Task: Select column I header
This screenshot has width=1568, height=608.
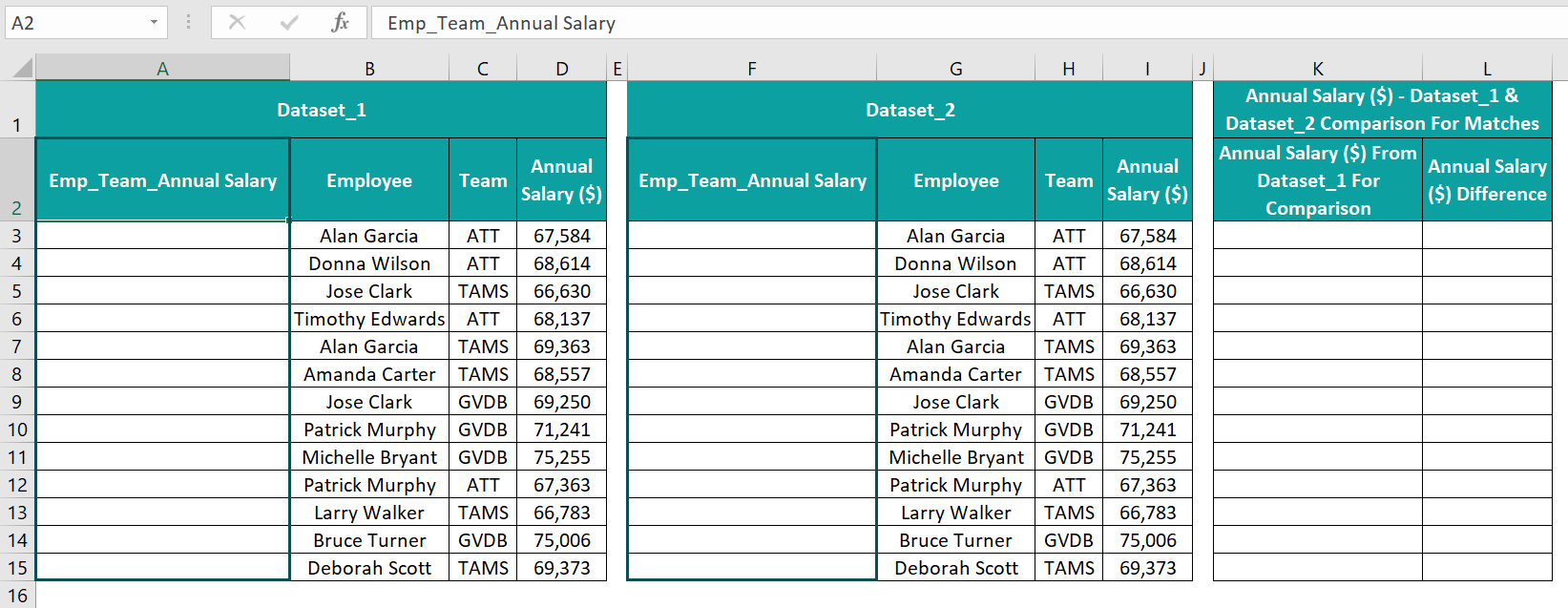Action: (x=1147, y=69)
